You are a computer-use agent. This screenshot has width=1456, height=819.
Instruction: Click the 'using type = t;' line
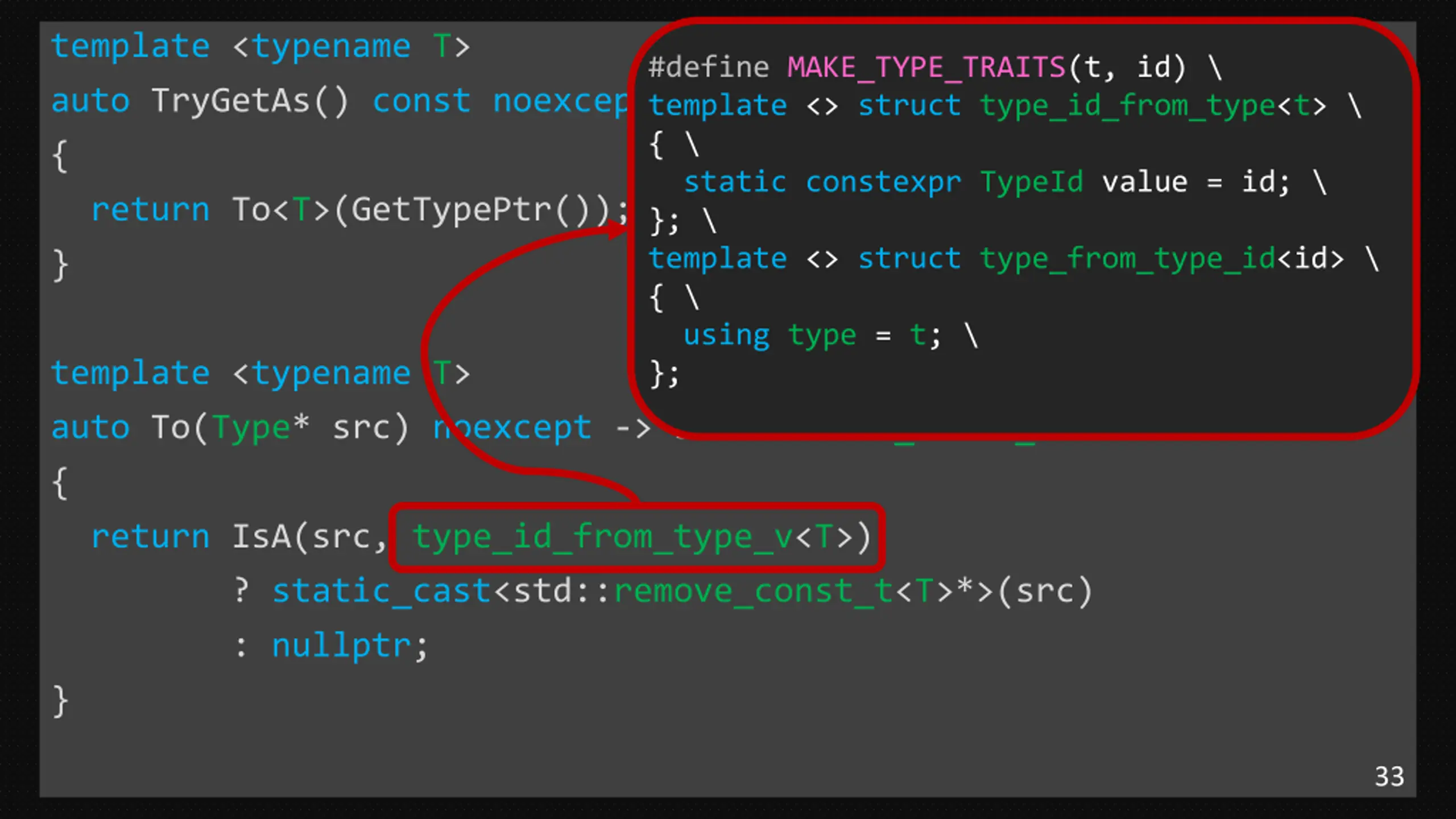pos(812,336)
